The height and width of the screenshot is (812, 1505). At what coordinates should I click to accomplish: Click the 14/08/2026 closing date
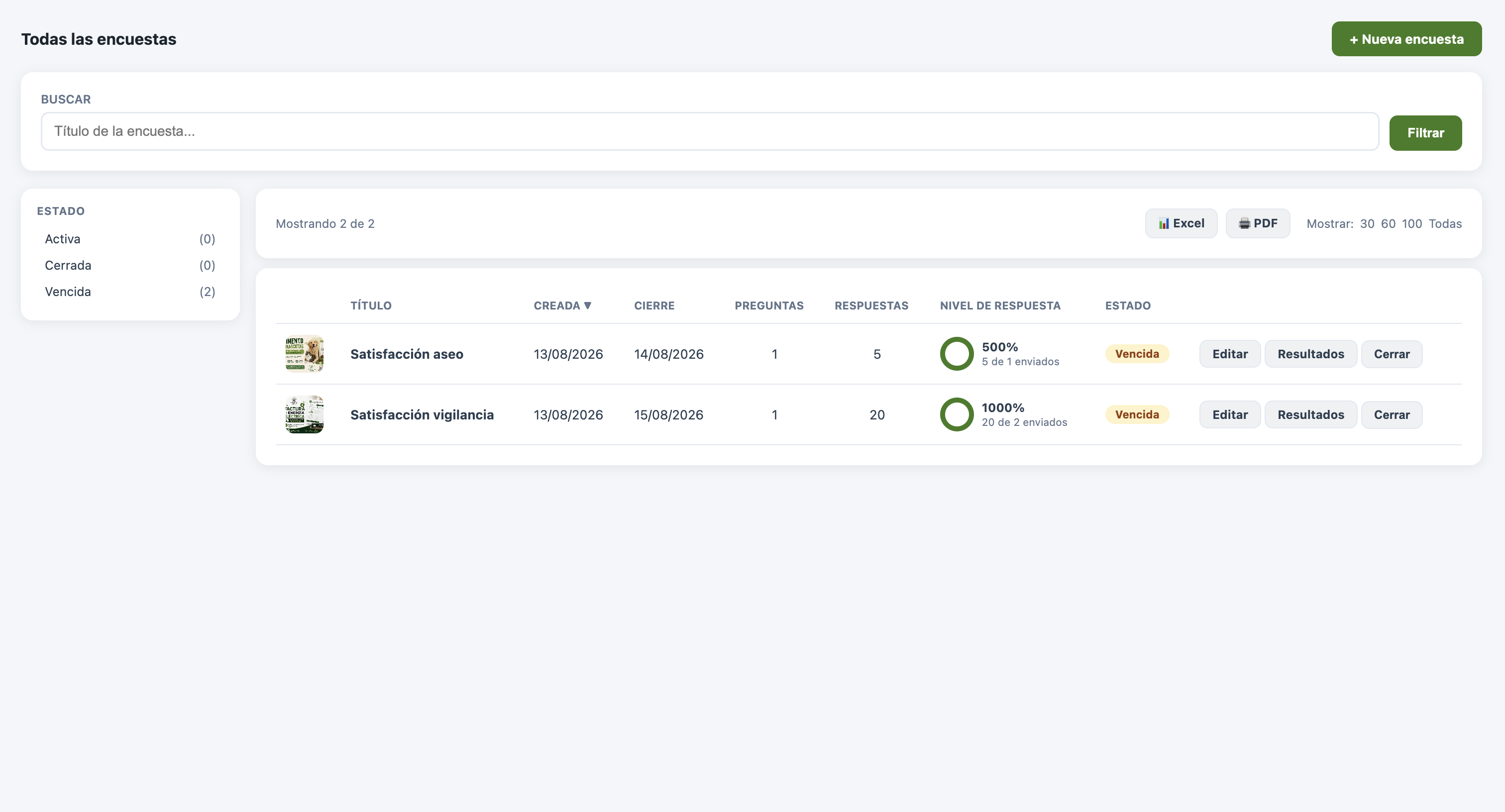click(668, 354)
